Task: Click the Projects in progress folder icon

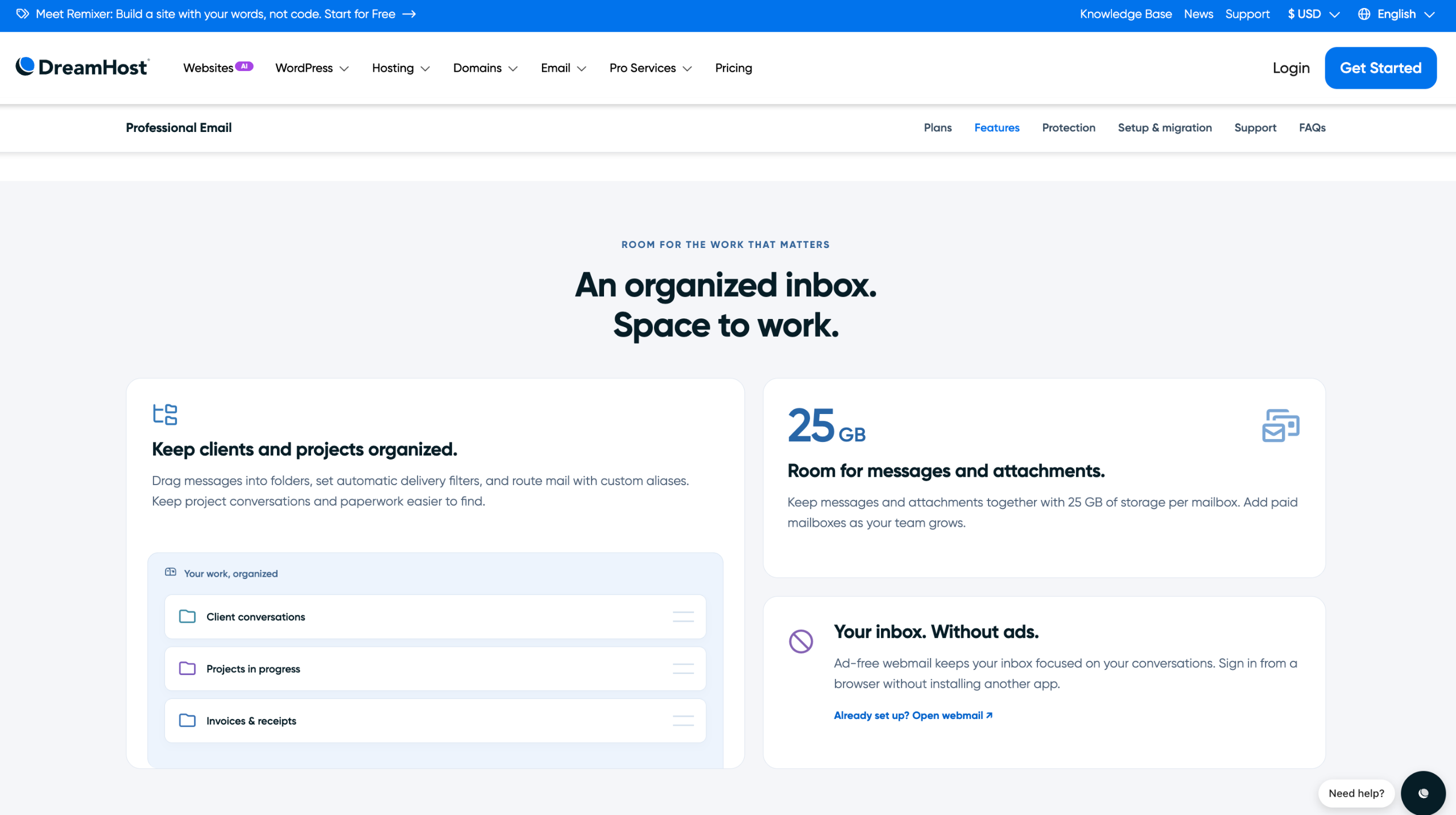Action: [187, 668]
